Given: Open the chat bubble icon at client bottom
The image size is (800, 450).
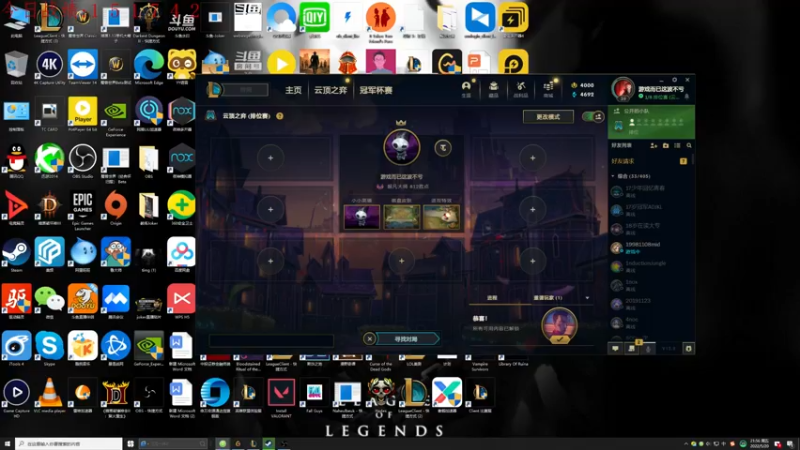Looking at the screenshot, I should (x=615, y=348).
